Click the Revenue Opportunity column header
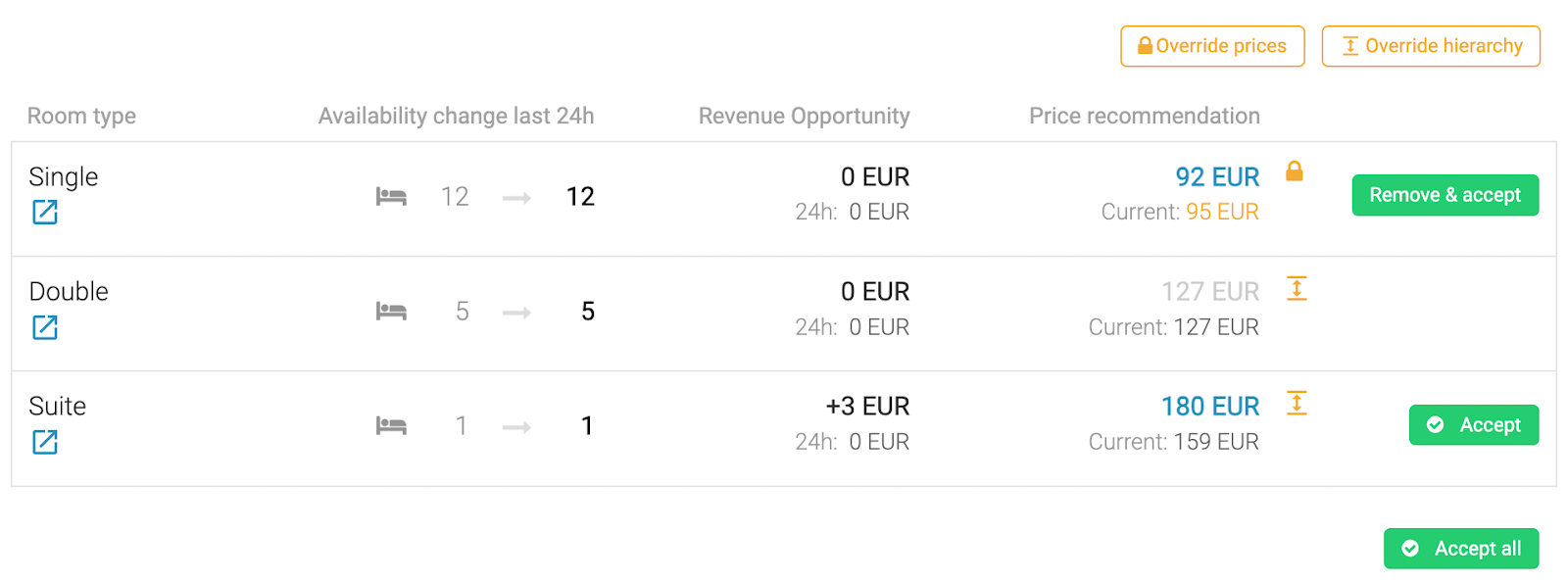Screen dimensions: 1568x583 (805, 116)
